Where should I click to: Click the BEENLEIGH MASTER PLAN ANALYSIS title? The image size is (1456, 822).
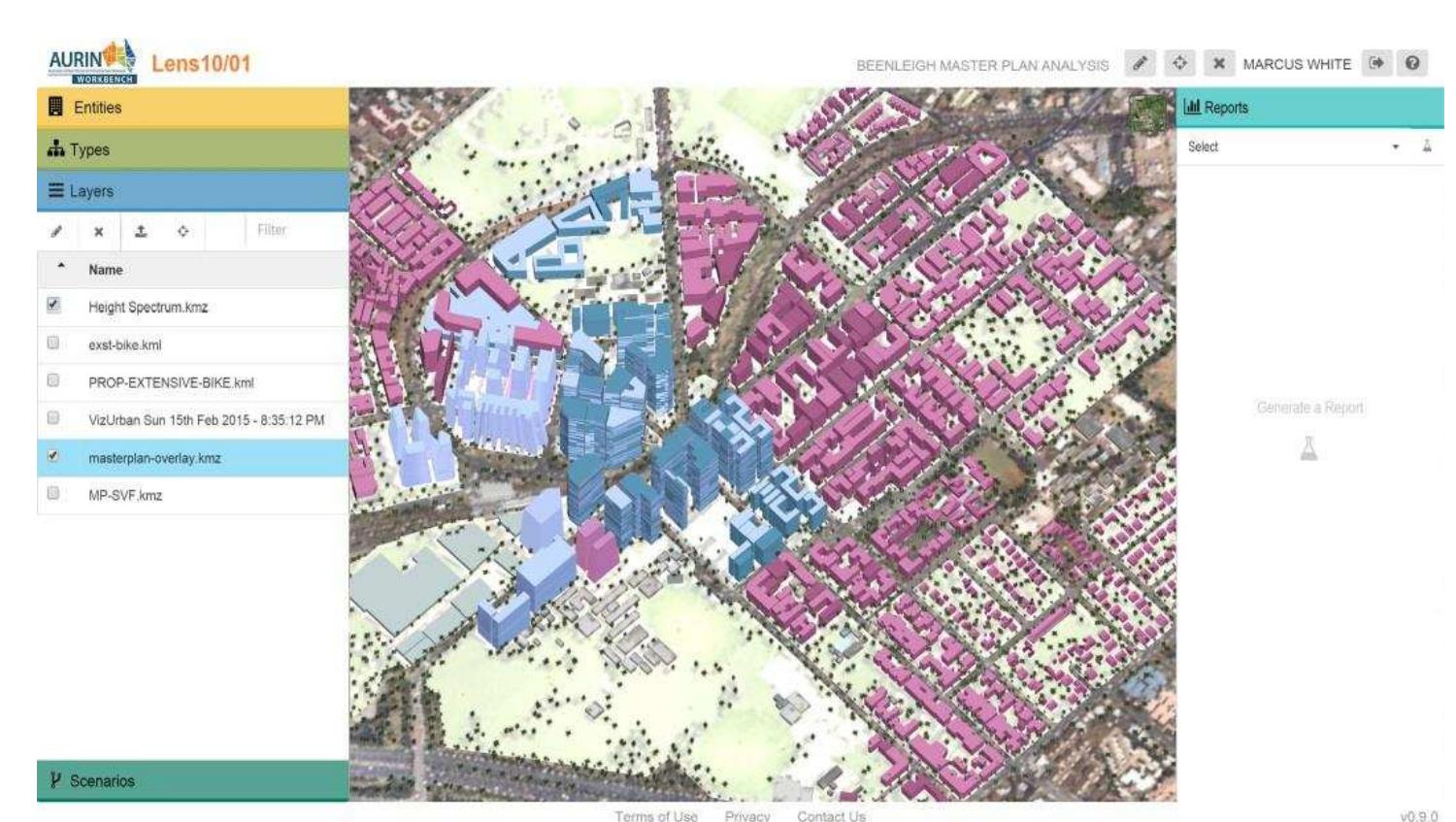click(x=982, y=65)
